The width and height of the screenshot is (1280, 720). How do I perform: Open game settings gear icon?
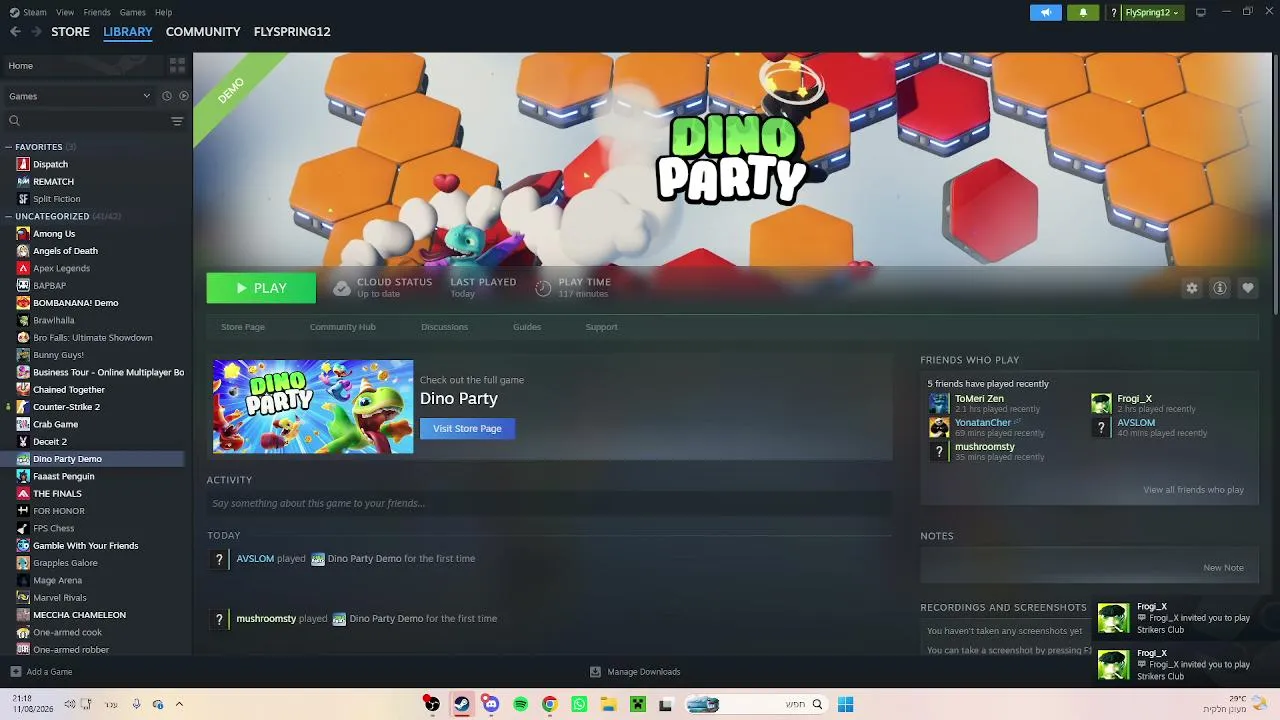coord(1192,288)
